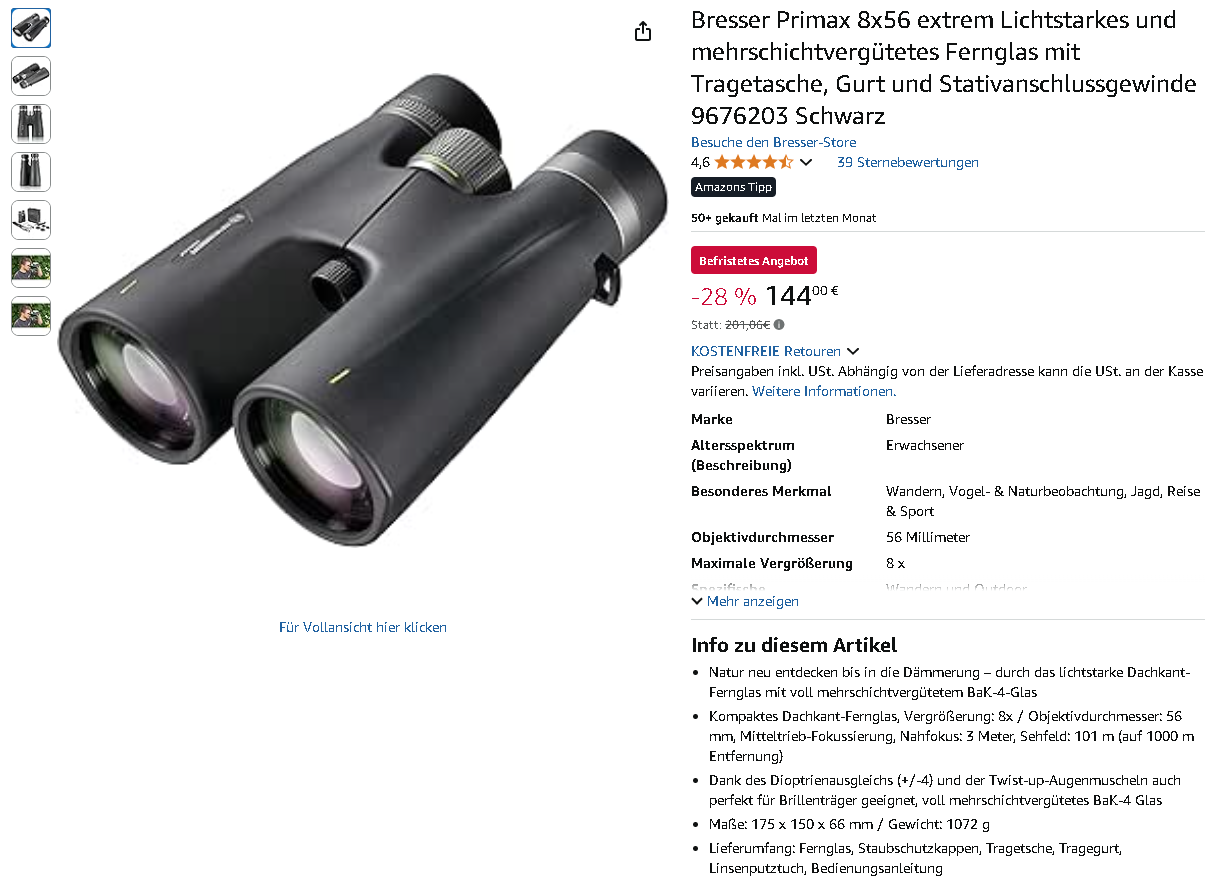
Task: Select the thumbnail of the man using binoculars
Action: [31, 268]
